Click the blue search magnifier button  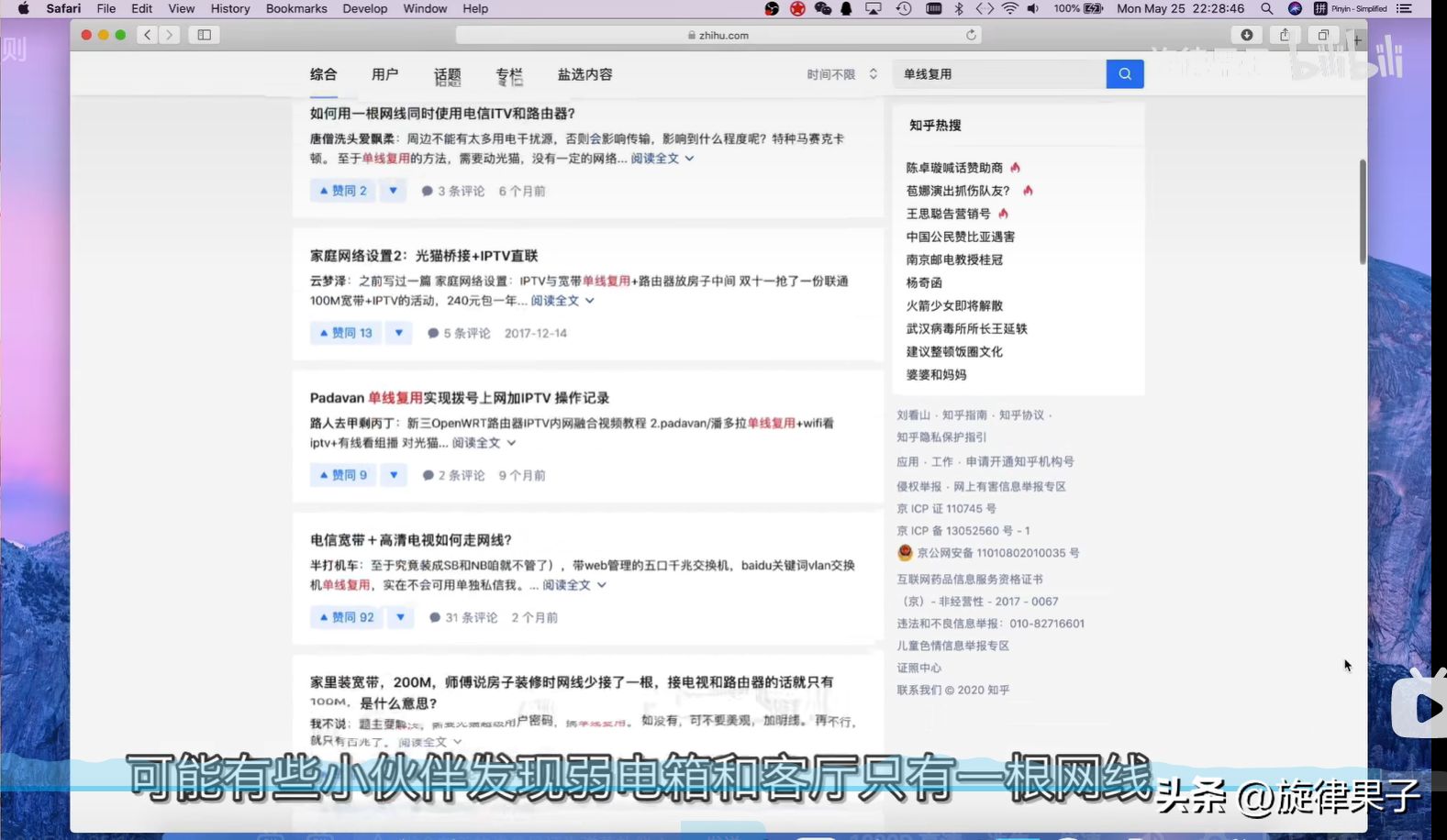1125,74
